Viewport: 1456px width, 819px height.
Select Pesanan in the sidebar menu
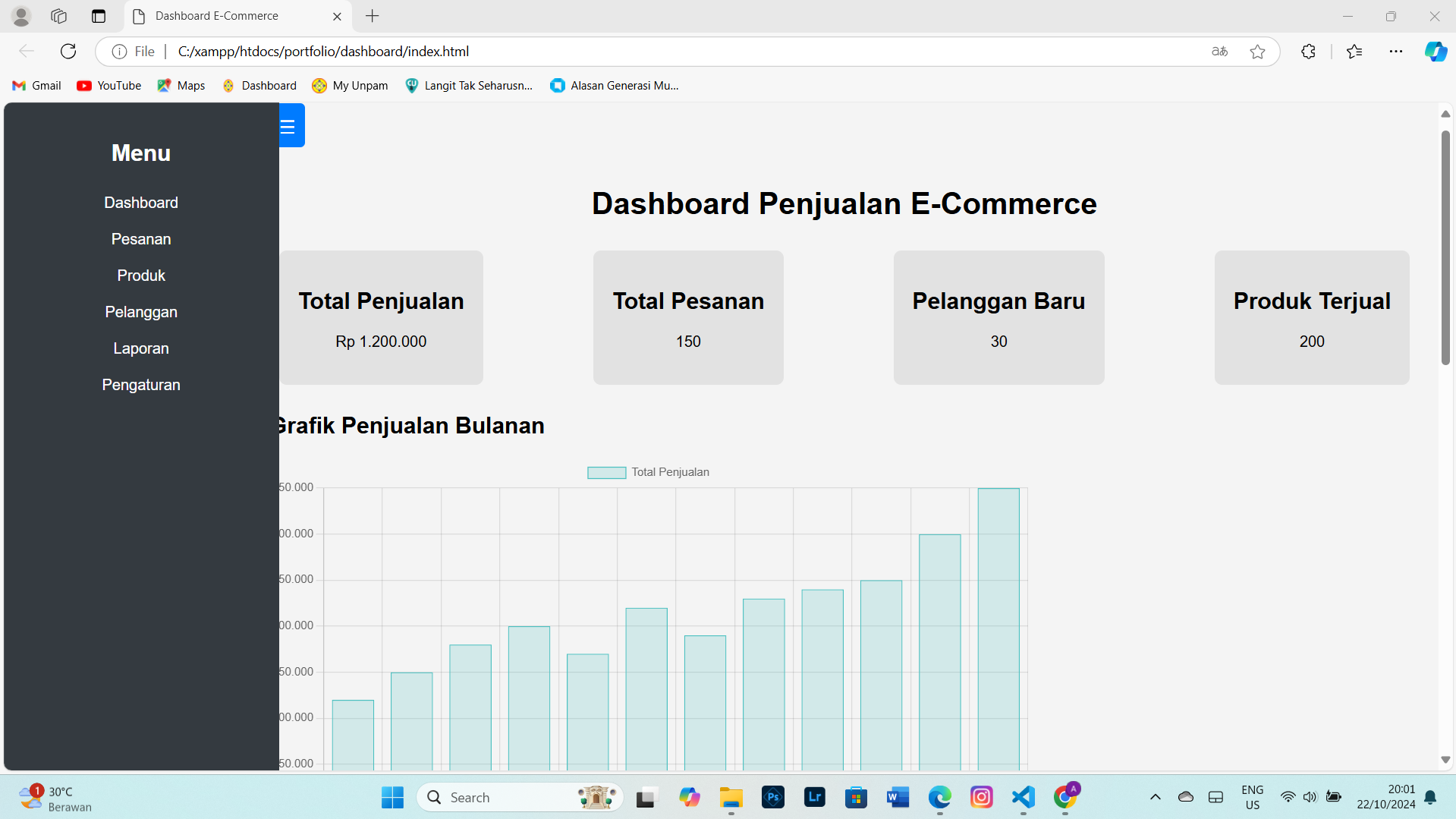pyautogui.click(x=140, y=238)
